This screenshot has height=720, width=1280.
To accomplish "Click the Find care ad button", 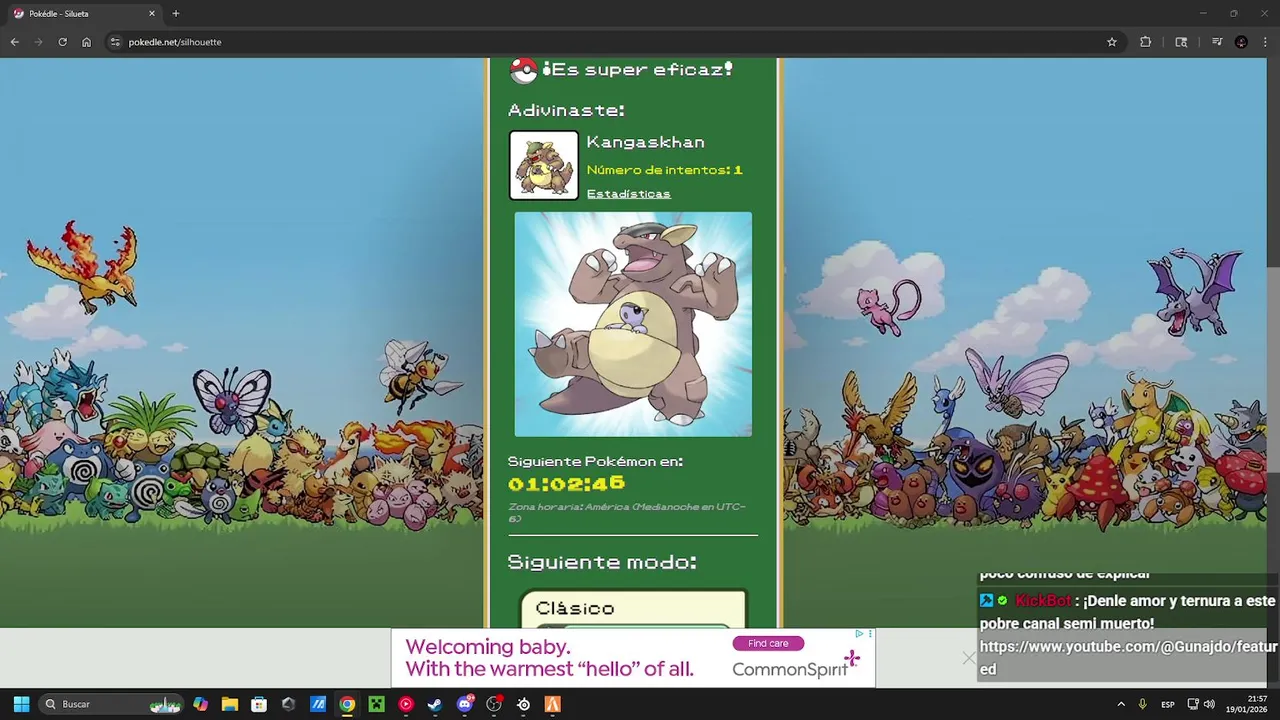I will (x=768, y=643).
